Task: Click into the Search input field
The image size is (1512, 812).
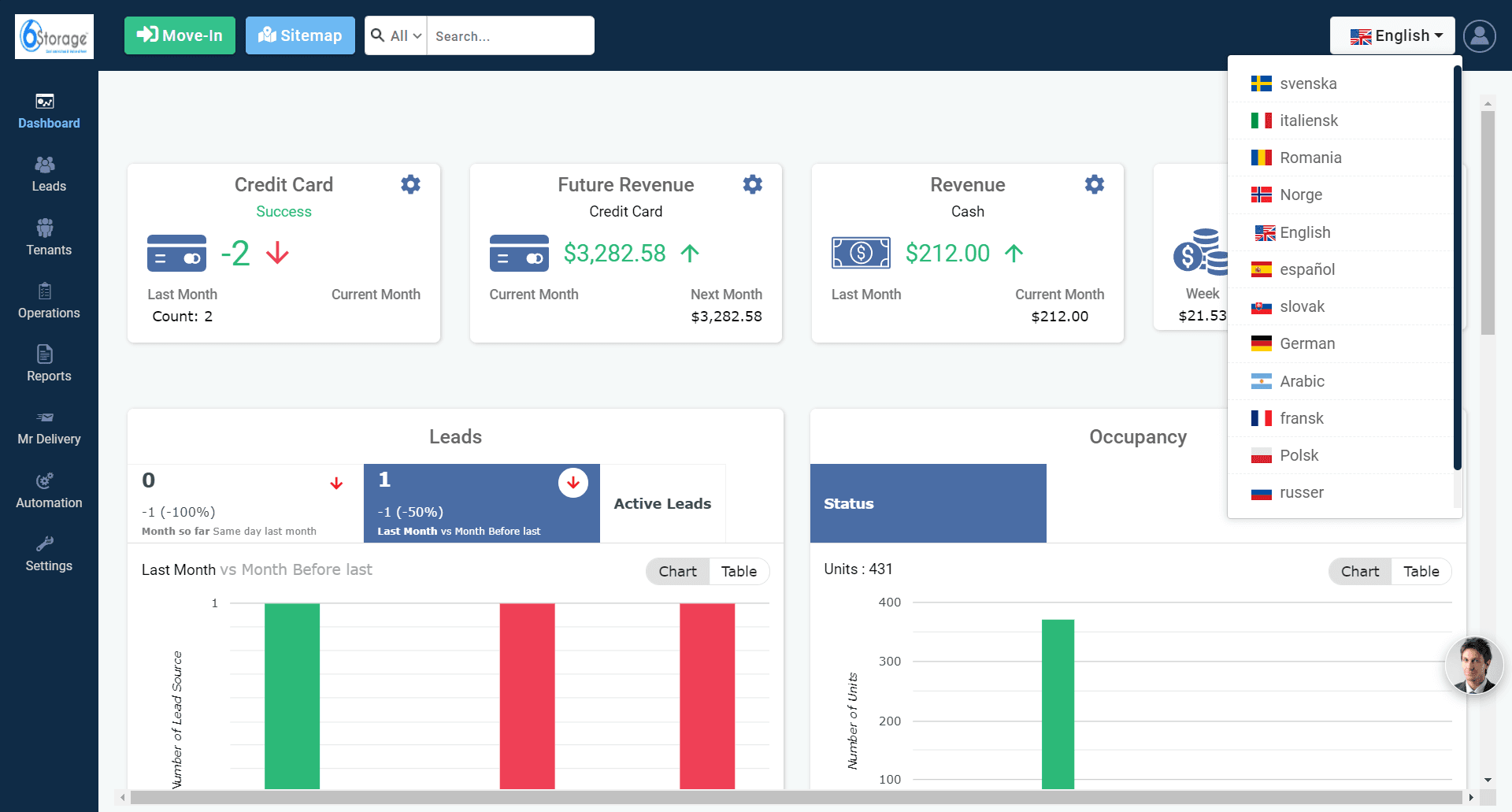Action: point(510,36)
